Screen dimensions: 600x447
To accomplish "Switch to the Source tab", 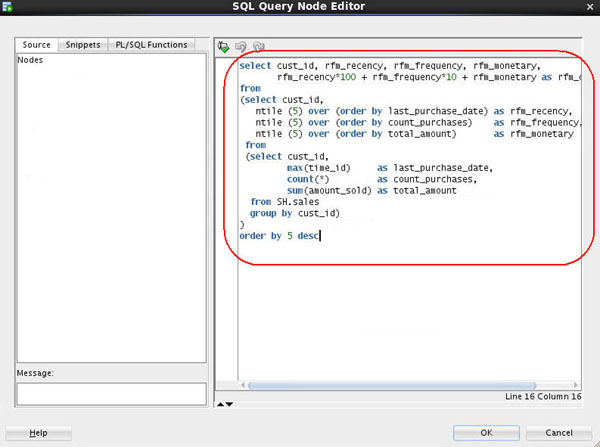I will (x=36, y=45).
